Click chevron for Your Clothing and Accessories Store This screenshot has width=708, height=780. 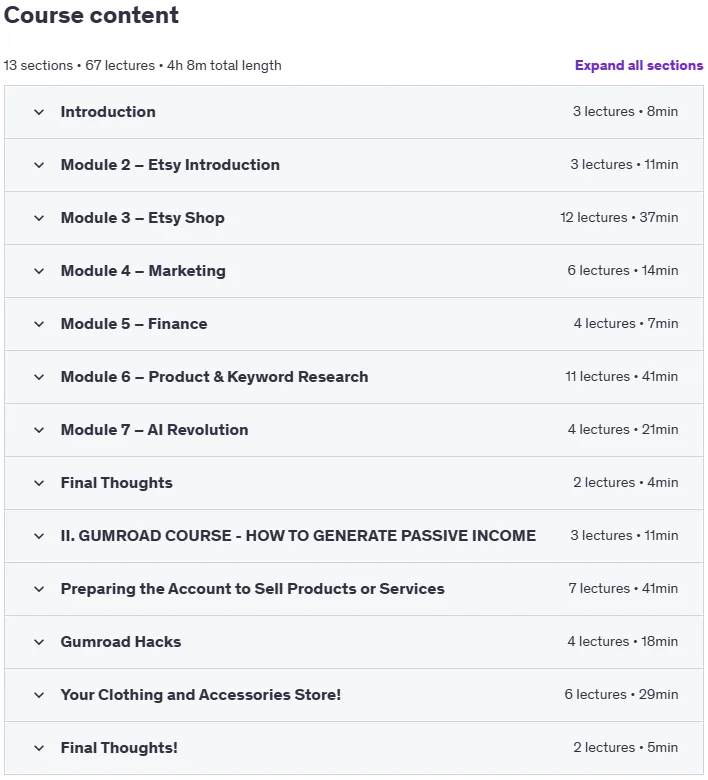39,695
